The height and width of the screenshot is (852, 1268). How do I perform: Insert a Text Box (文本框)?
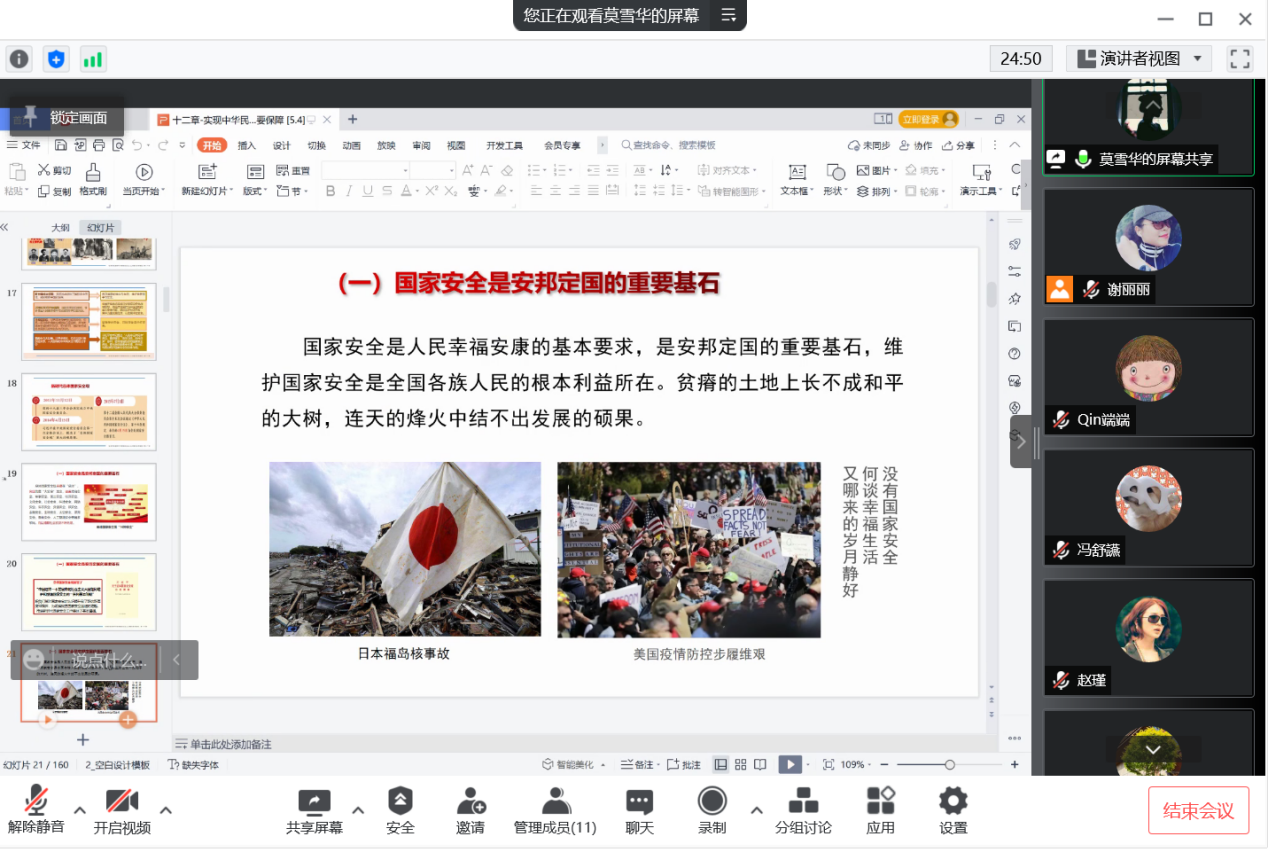point(797,180)
